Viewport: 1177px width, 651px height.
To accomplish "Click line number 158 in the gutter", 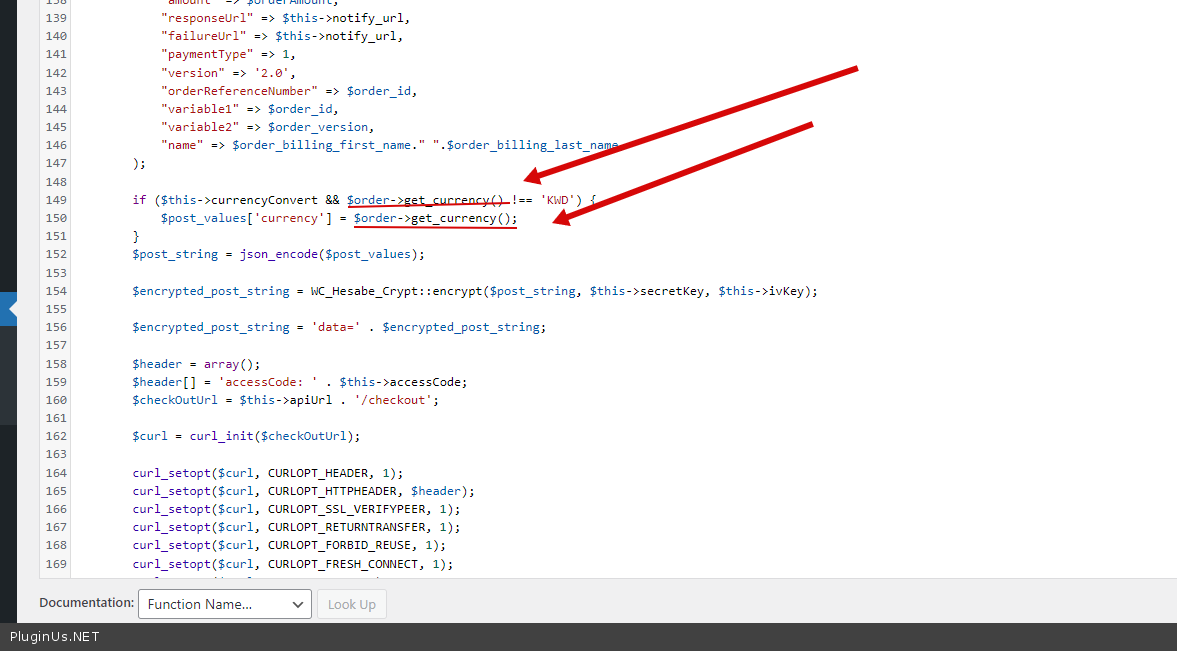I will 55,364.
